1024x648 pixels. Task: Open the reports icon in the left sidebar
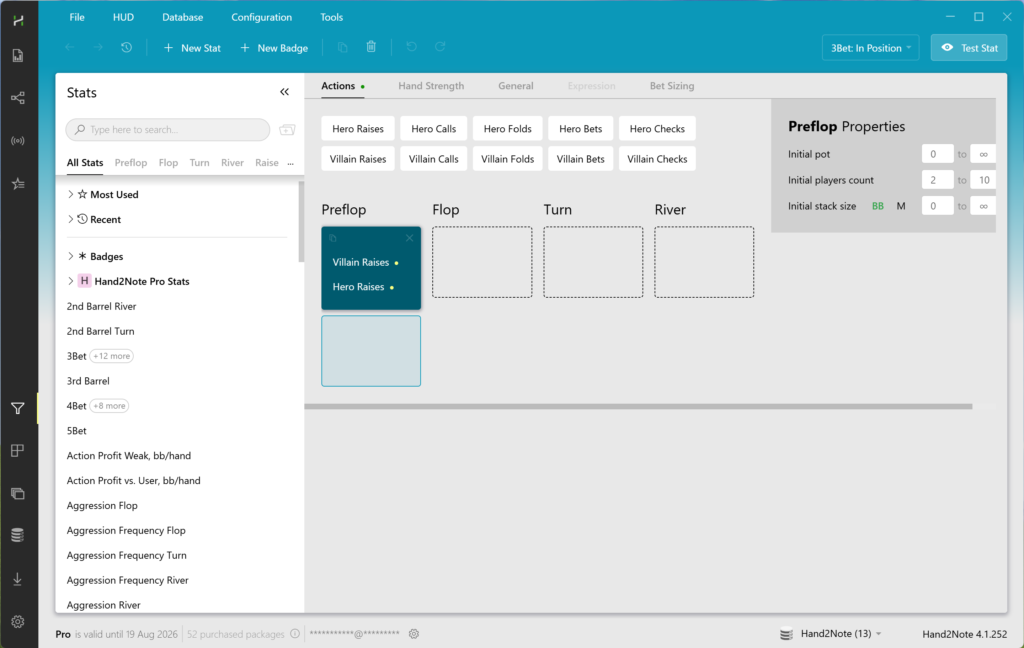pos(18,56)
